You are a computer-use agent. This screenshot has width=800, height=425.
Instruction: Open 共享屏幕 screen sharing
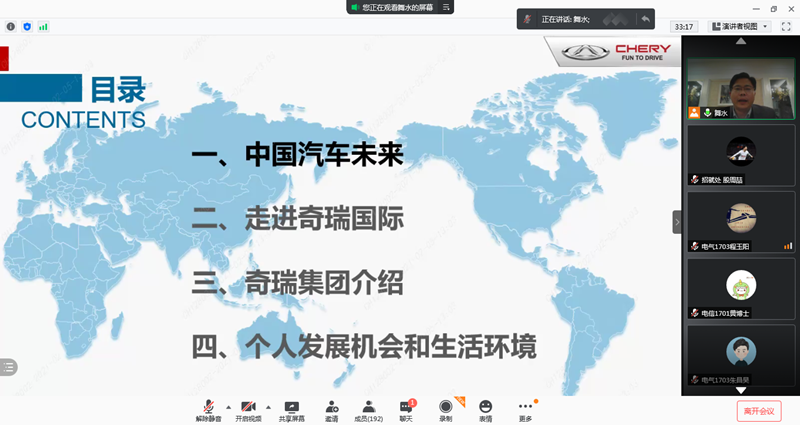(291, 410)
